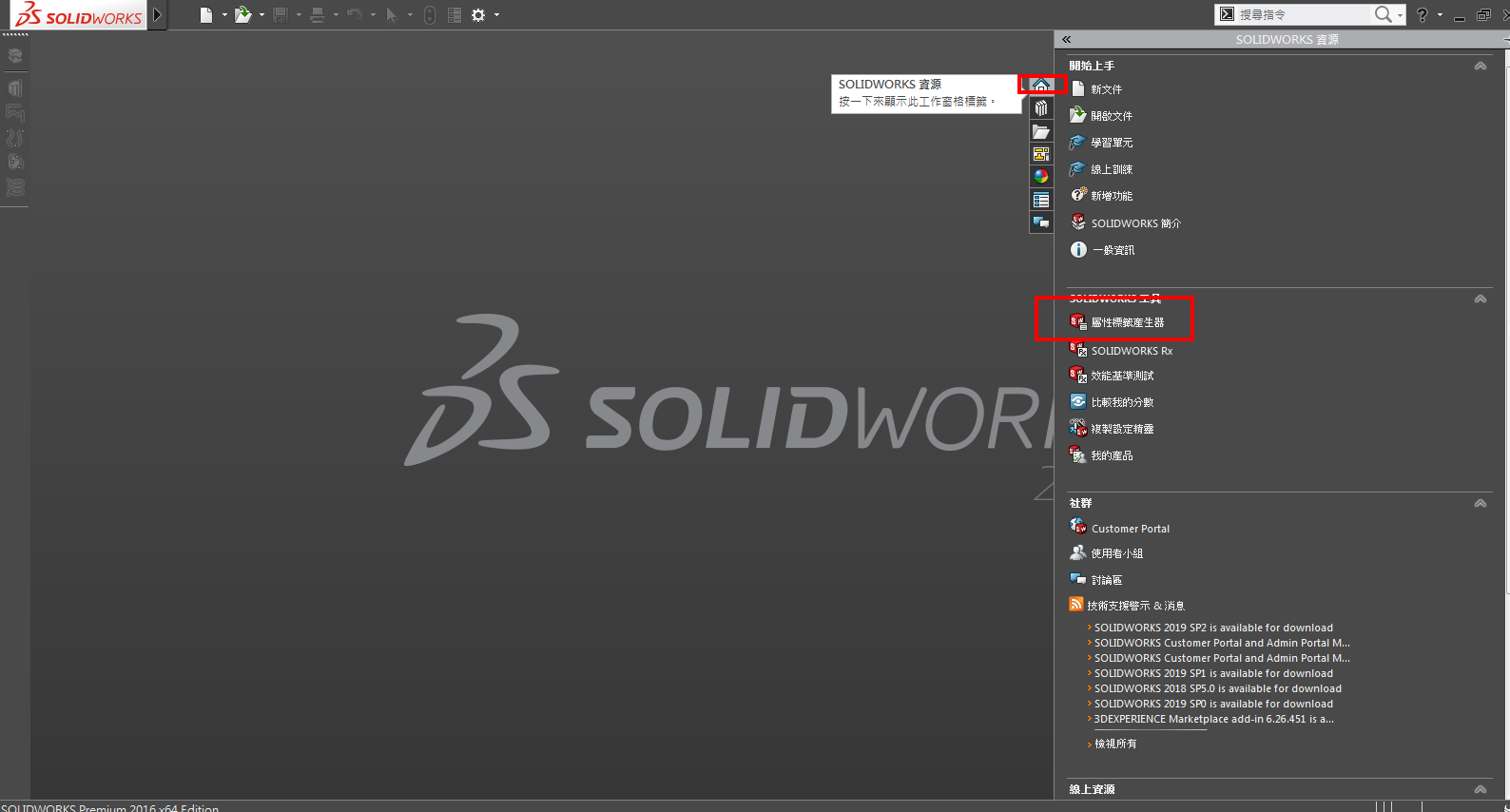This screenshot has width=1510, height=812.
Task: Click the Rebuild traffic light icon
Action: pyautogui.click(x=430, y=14)
